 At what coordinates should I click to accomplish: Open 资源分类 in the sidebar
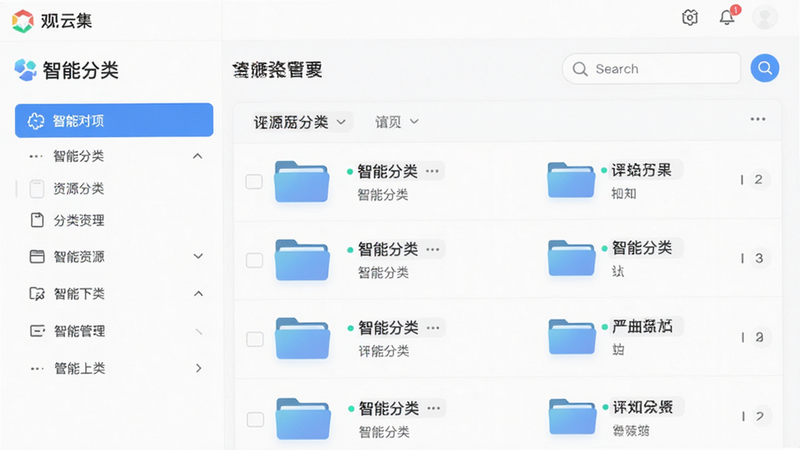pos(79,189)
